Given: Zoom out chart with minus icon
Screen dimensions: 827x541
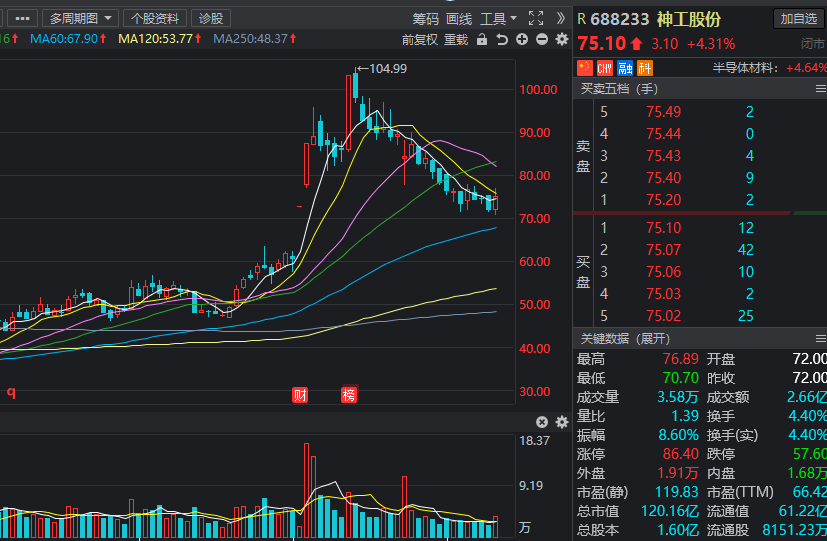Looking at the screenshot, I should tap(542, 40).
